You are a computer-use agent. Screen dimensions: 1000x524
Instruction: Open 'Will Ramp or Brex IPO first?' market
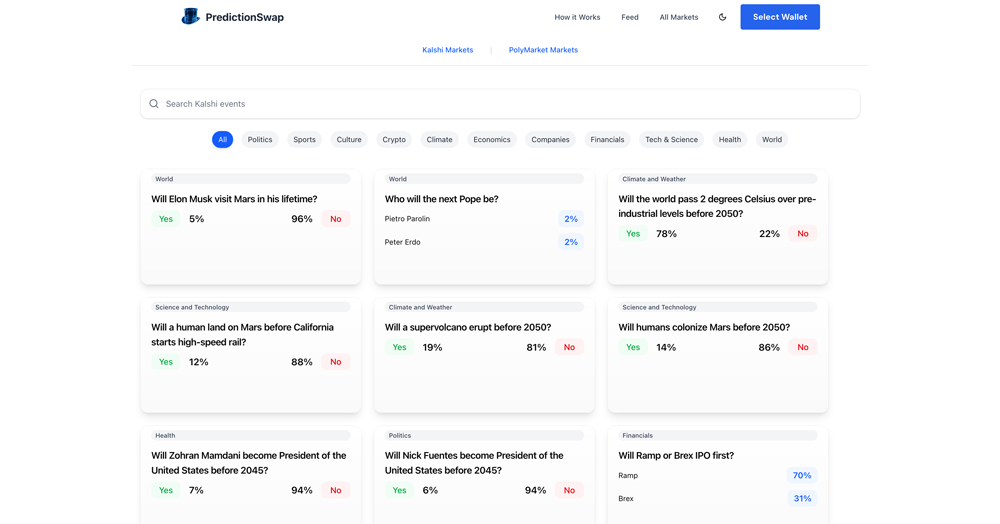point(675,455)
